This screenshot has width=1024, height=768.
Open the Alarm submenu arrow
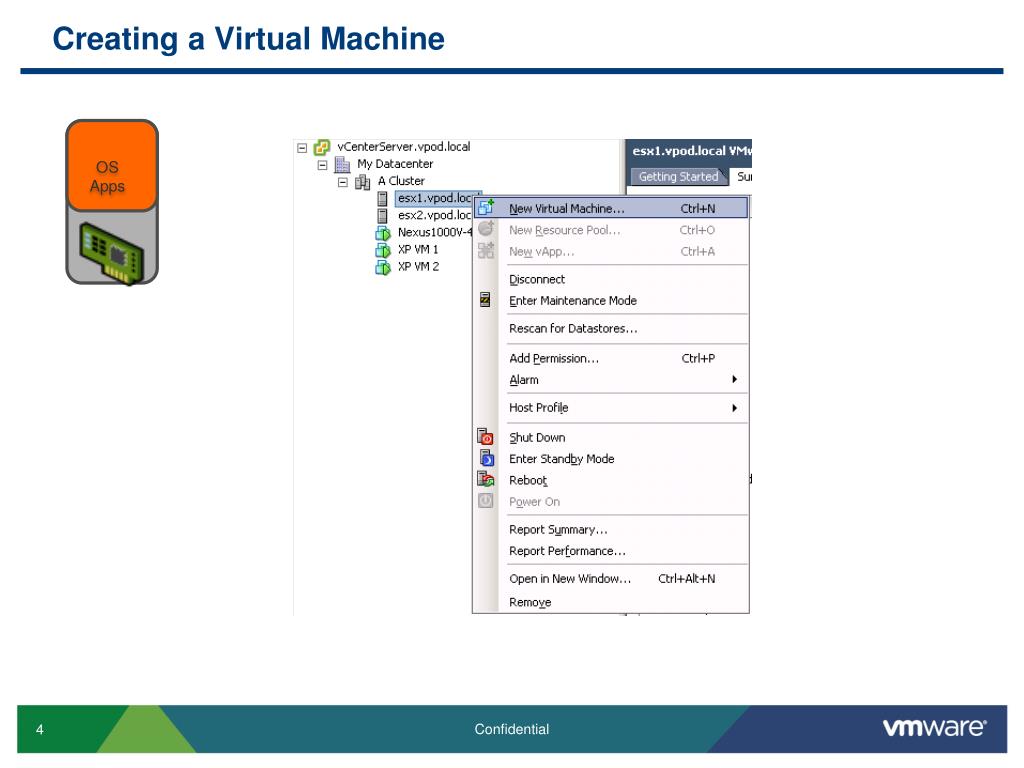tap(735, 379)
